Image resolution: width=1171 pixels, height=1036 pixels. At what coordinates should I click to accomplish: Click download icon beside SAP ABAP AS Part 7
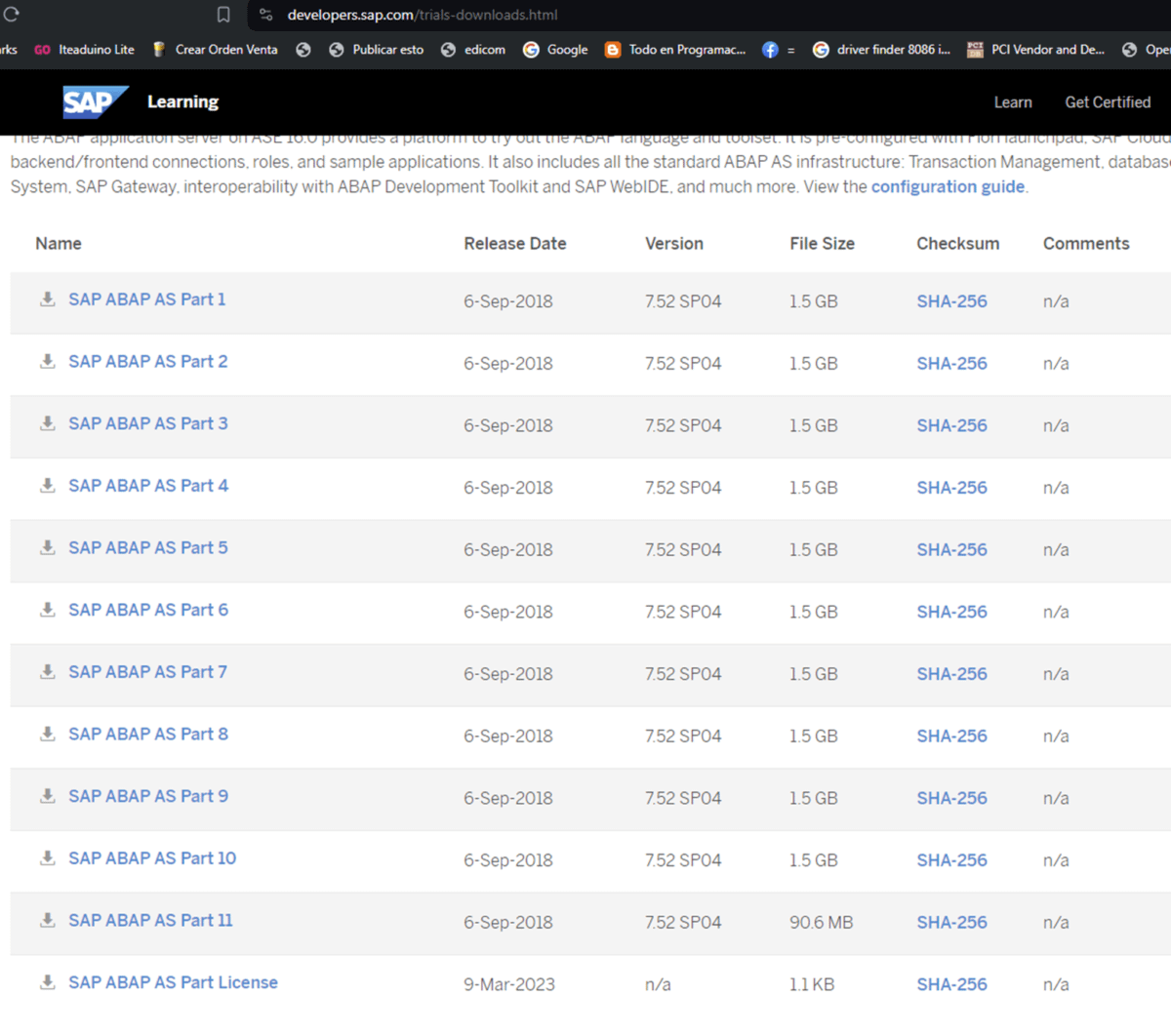point(47,672)
